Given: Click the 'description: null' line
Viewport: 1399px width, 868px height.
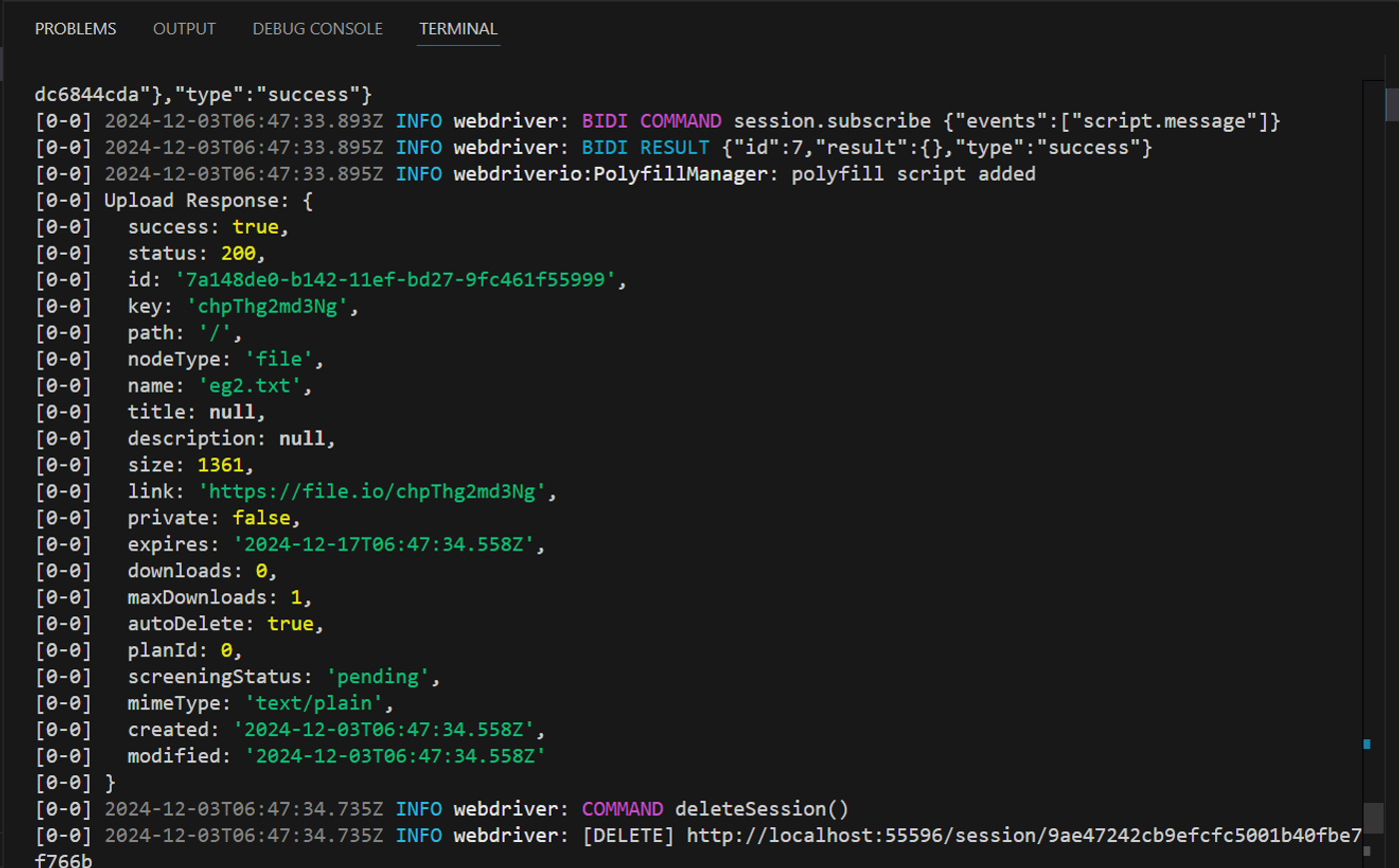Looking at the screenshot, I should [x=231, y=438].
